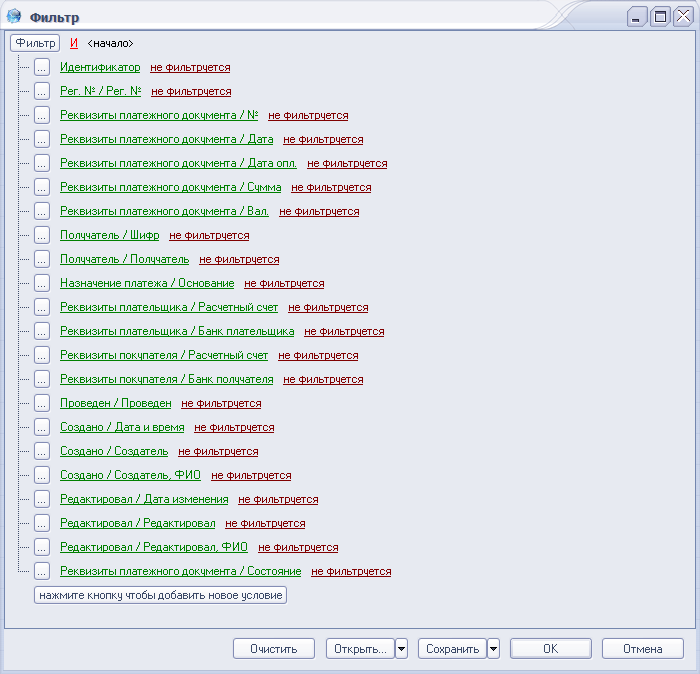Click Создано / Создатель, ФИО link

pyautogui.click(x=130, y=475)
